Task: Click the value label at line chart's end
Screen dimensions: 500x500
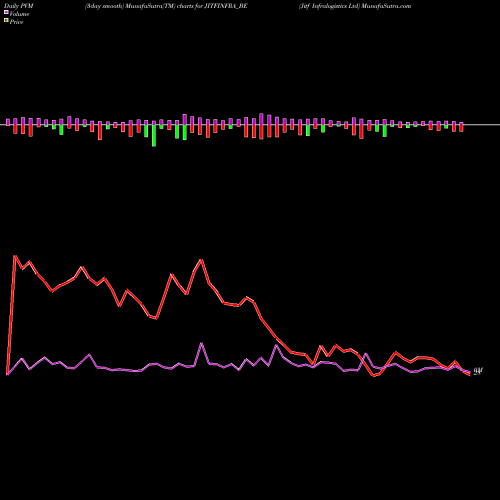Action: pyautogui.click(x=478, y=371)
